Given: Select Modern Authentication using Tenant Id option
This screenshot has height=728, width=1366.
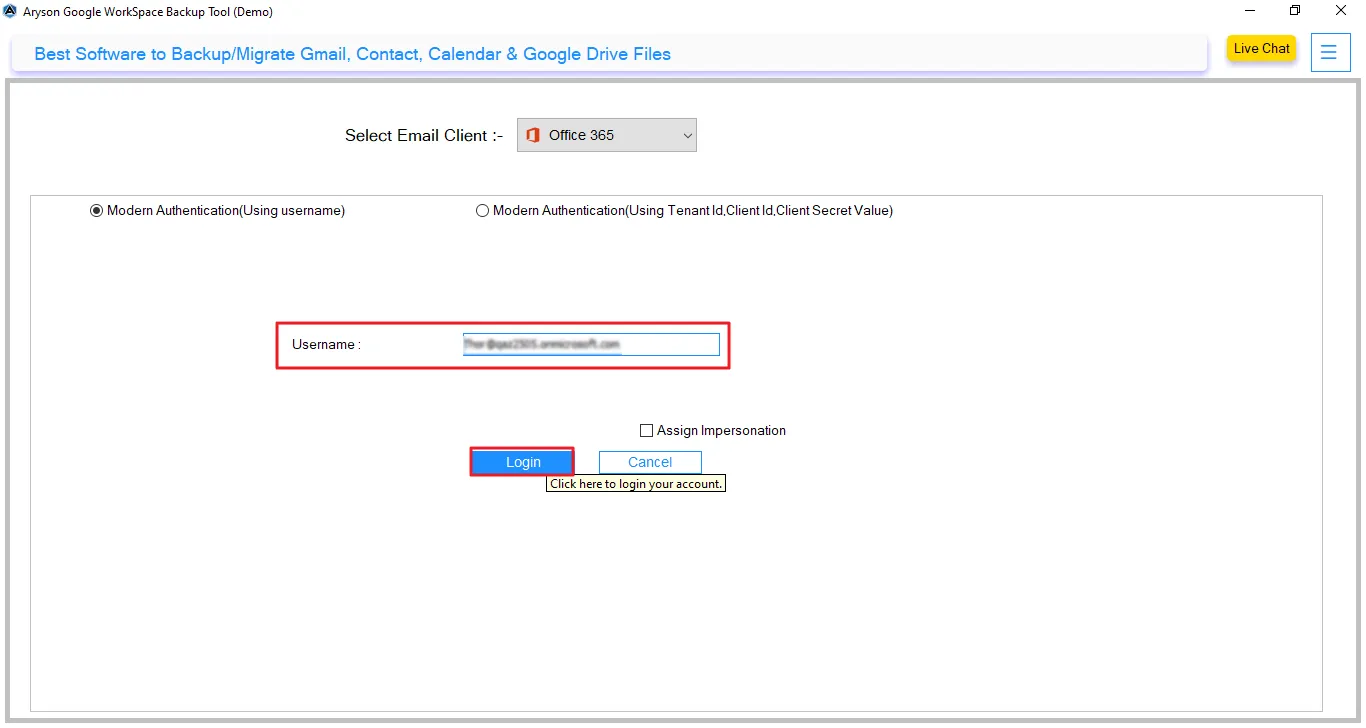Looking at the screenshot, I should (x=483, y=211).
